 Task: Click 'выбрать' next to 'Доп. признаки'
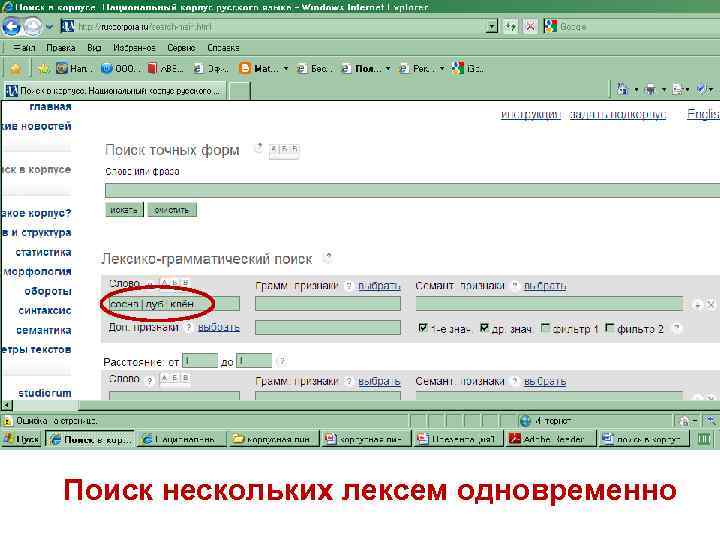click(219, 327)
